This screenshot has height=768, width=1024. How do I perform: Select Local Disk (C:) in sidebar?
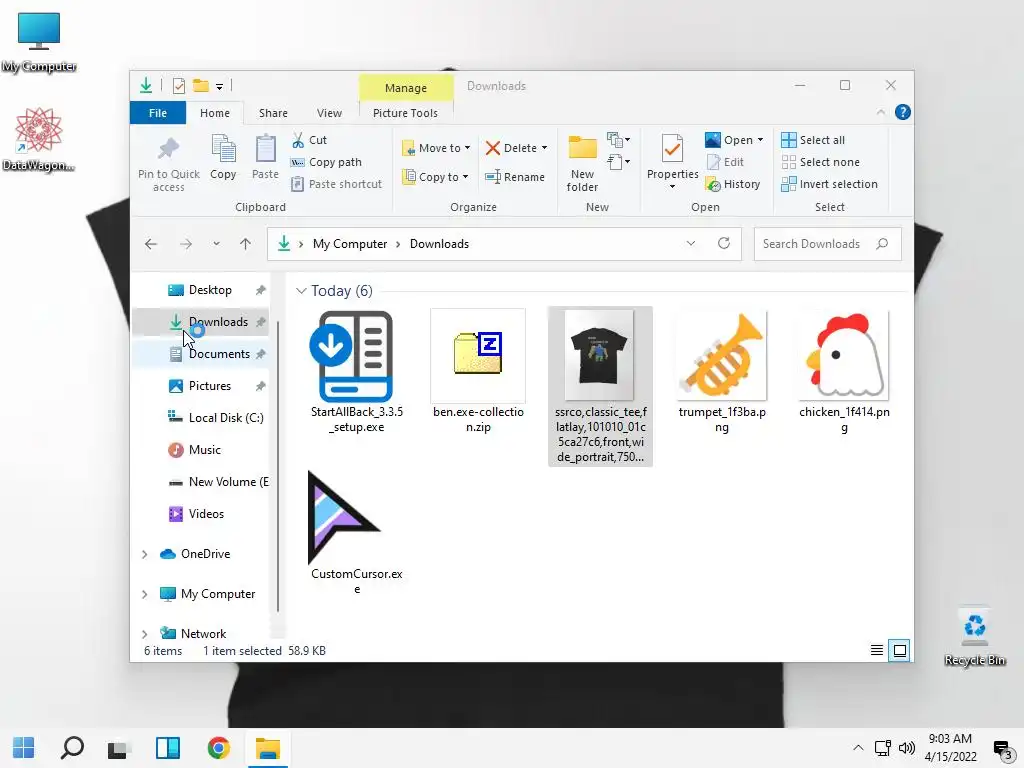pyautogui.click(x=216, y=418)
